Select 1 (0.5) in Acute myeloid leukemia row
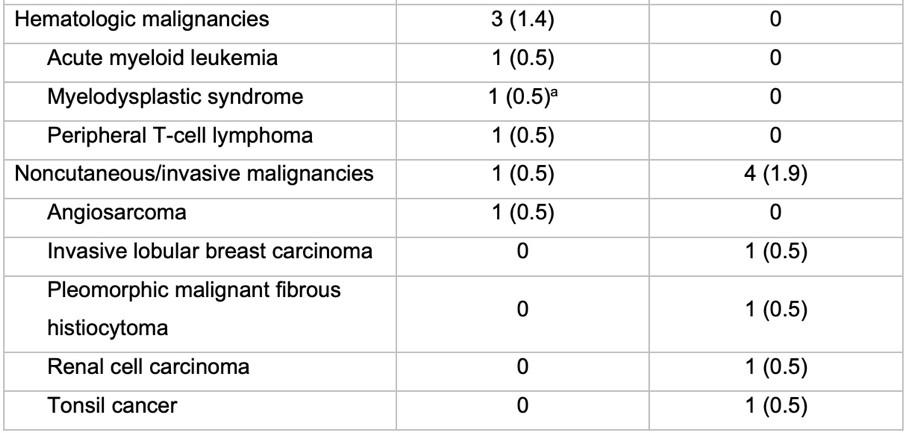The image size is (909, 433). [x=522, y=58]
